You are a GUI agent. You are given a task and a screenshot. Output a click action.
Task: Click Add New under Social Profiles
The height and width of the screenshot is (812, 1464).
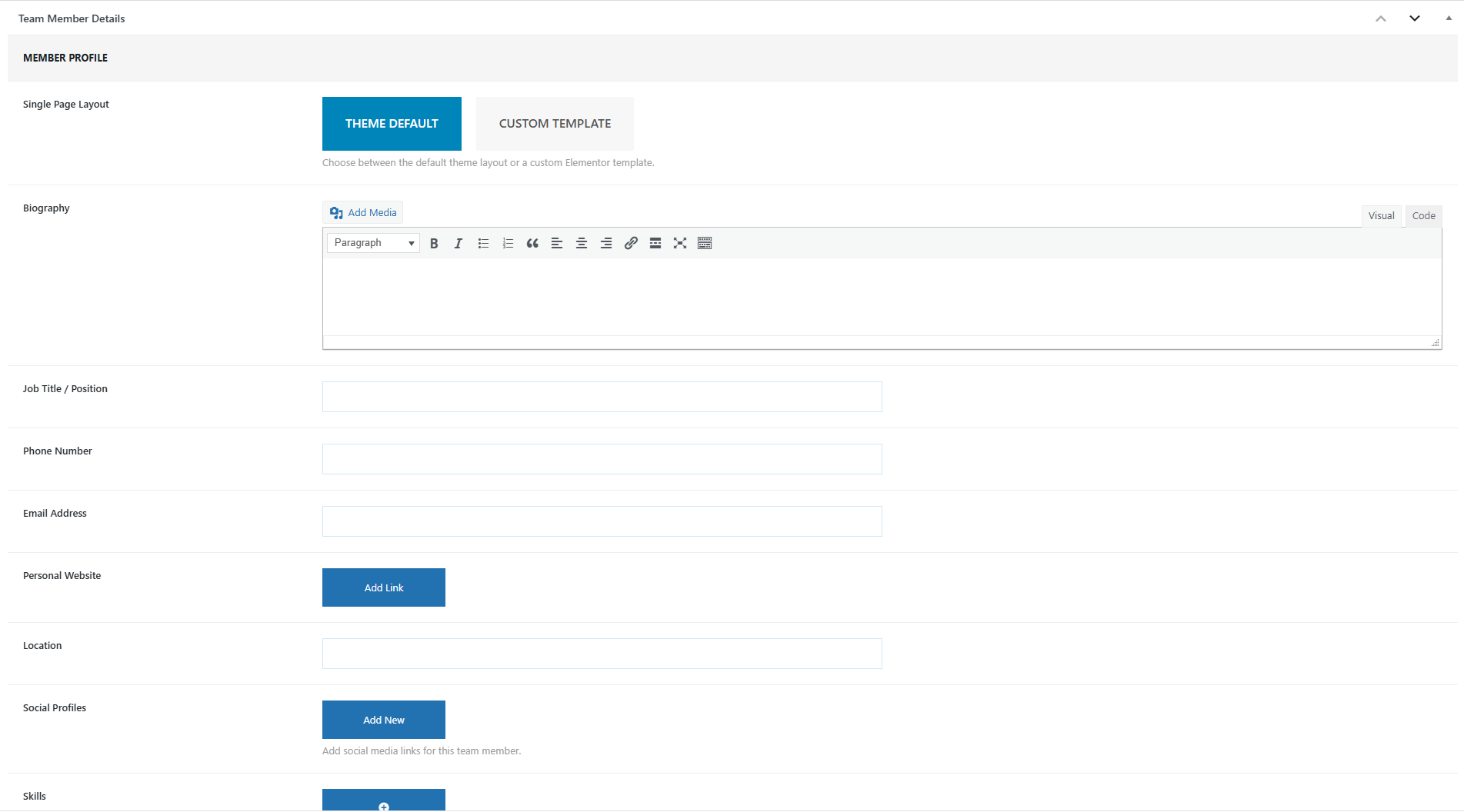[x=384, y=720]
